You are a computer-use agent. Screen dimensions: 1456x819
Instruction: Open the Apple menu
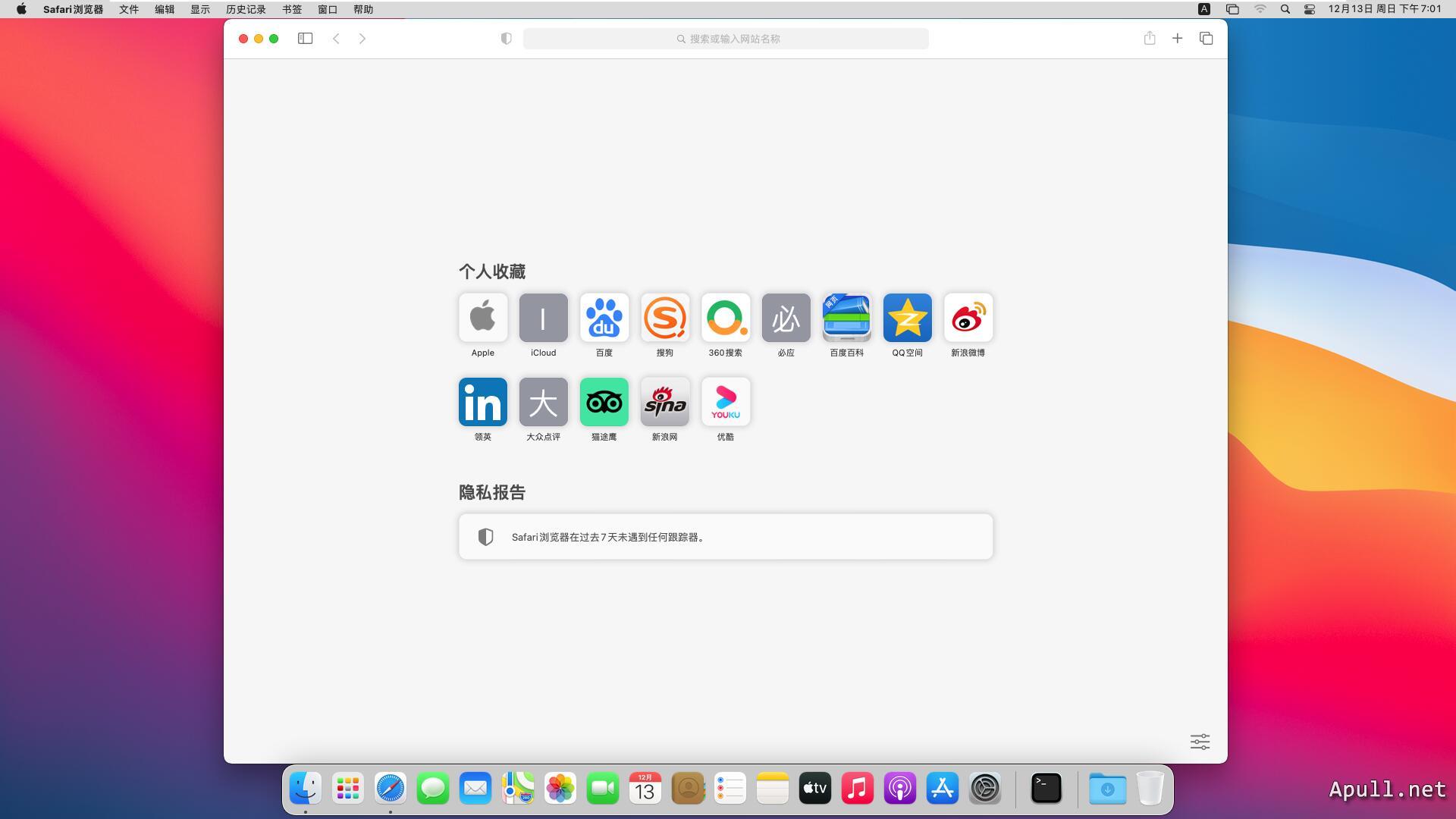pos(21,9)
